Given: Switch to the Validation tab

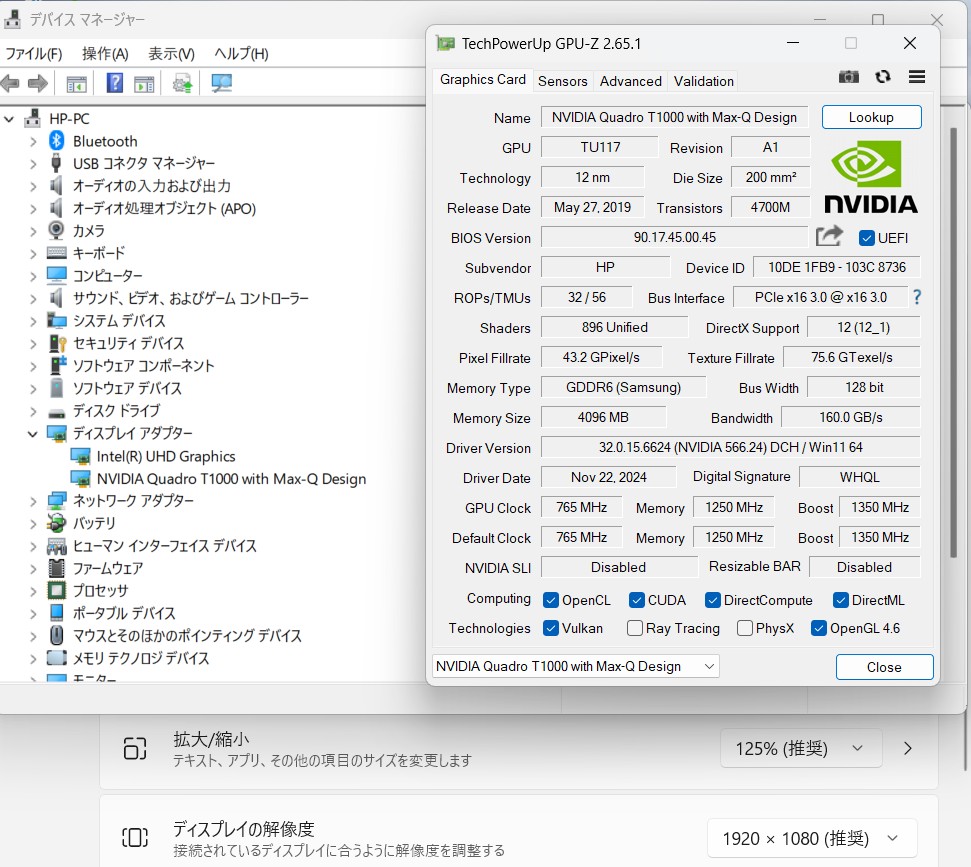Looking at the screenshot, I should point(703,81).
